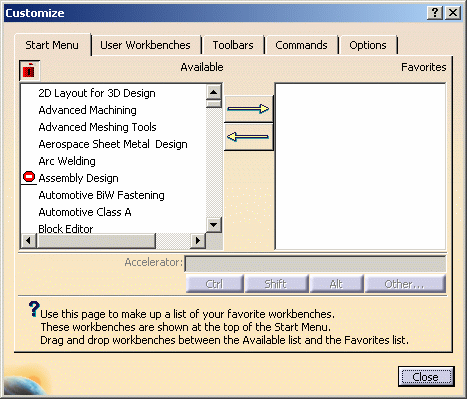Open the Toolbars tab
The image size is (467, 399).
pos(233,45)
